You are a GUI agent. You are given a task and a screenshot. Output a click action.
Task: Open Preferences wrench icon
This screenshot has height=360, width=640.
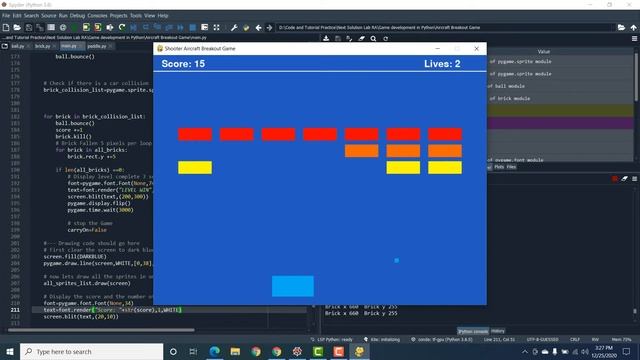pos(234,28)
